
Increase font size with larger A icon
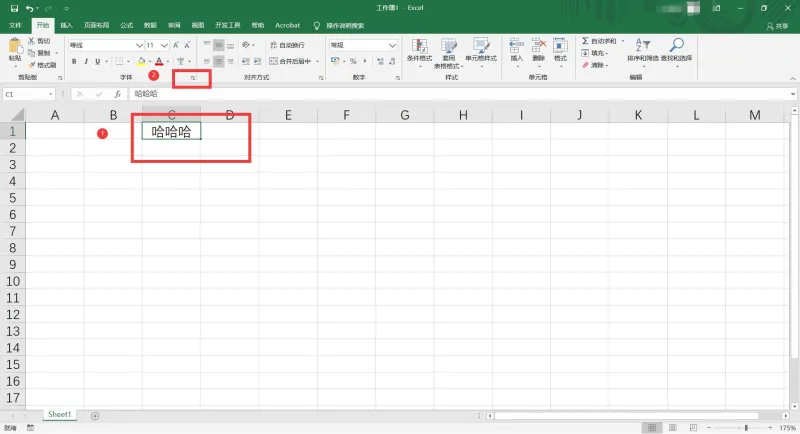tap(176, 45)
